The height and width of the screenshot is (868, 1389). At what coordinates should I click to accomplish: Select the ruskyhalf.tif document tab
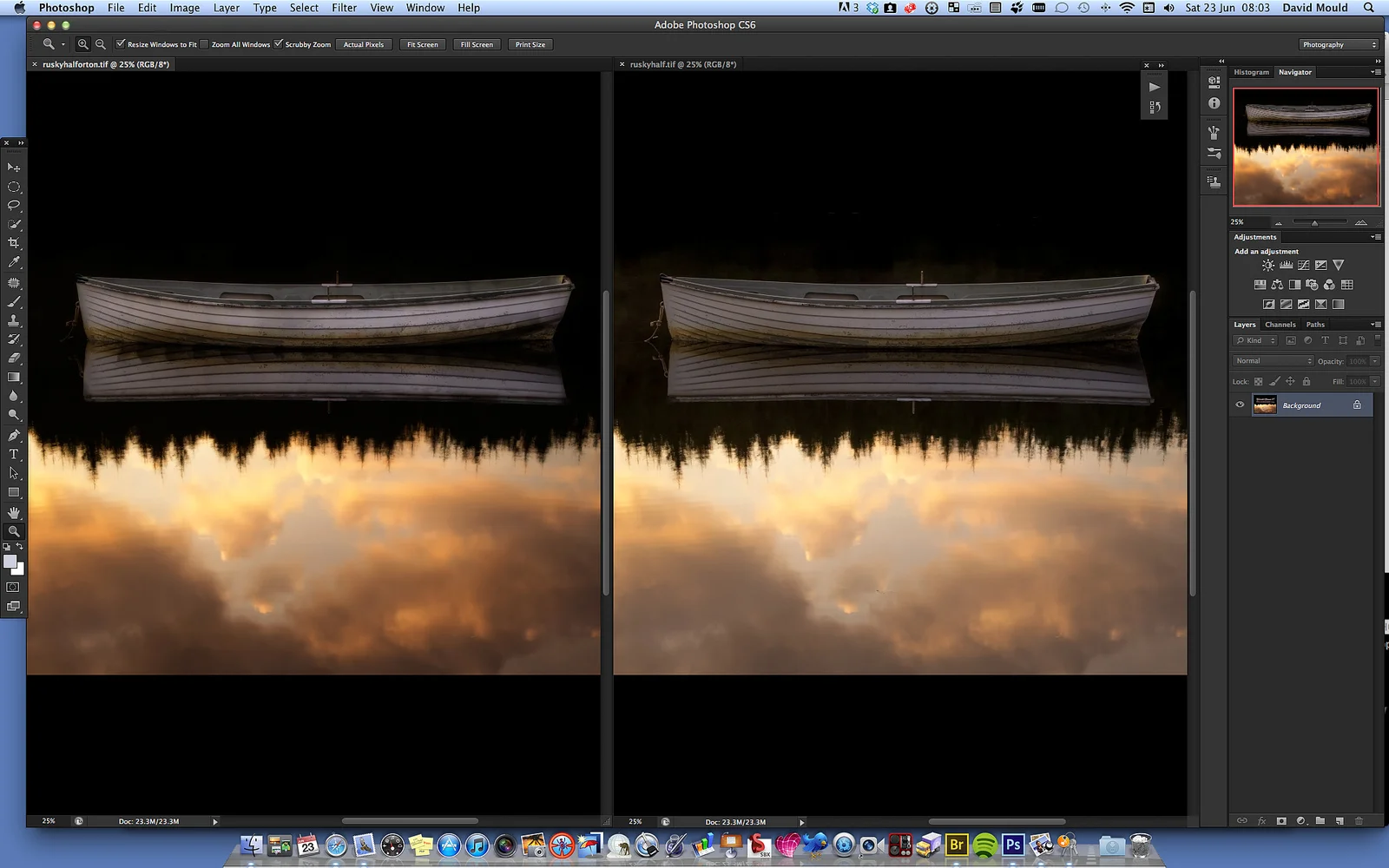(x=682, y=64)
